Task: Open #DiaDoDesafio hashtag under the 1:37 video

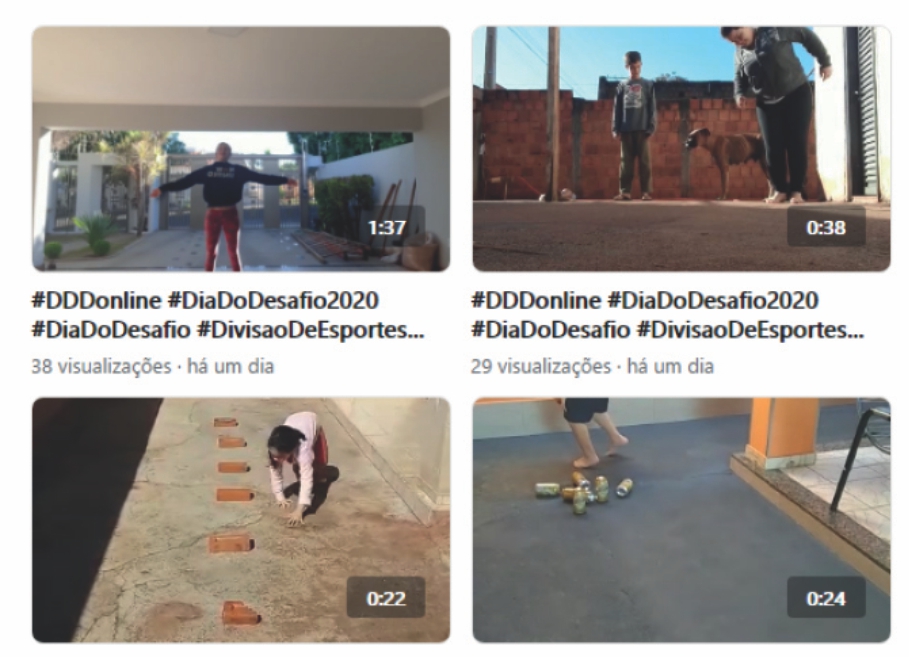Action: (x=111, y=330)
